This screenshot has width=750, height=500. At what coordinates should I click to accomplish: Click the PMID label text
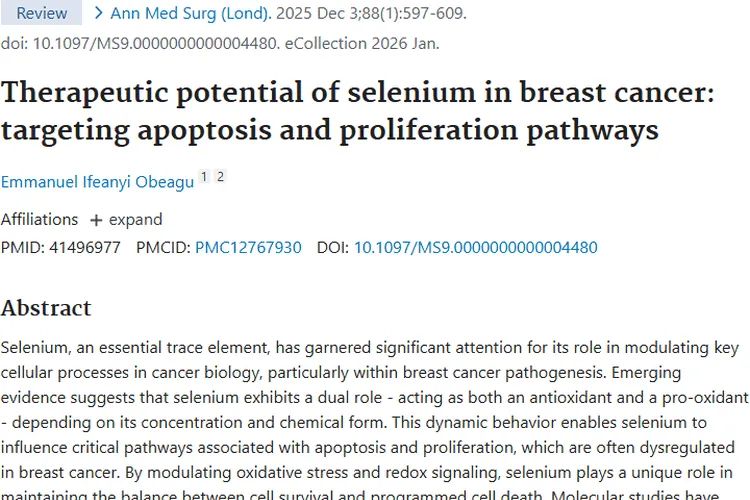22,247
